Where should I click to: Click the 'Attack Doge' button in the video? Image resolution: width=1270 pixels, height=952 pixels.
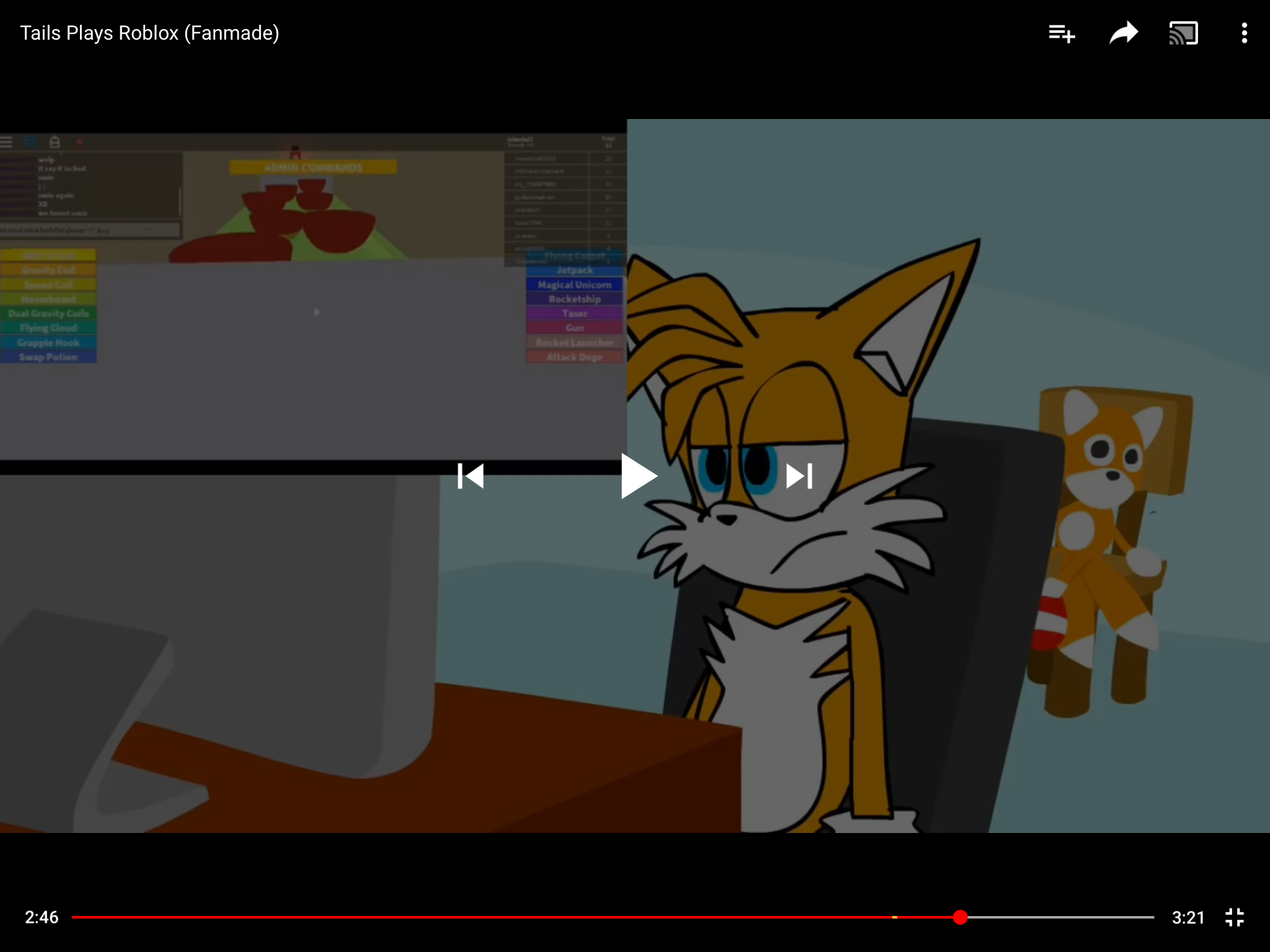tap(575, 357)
